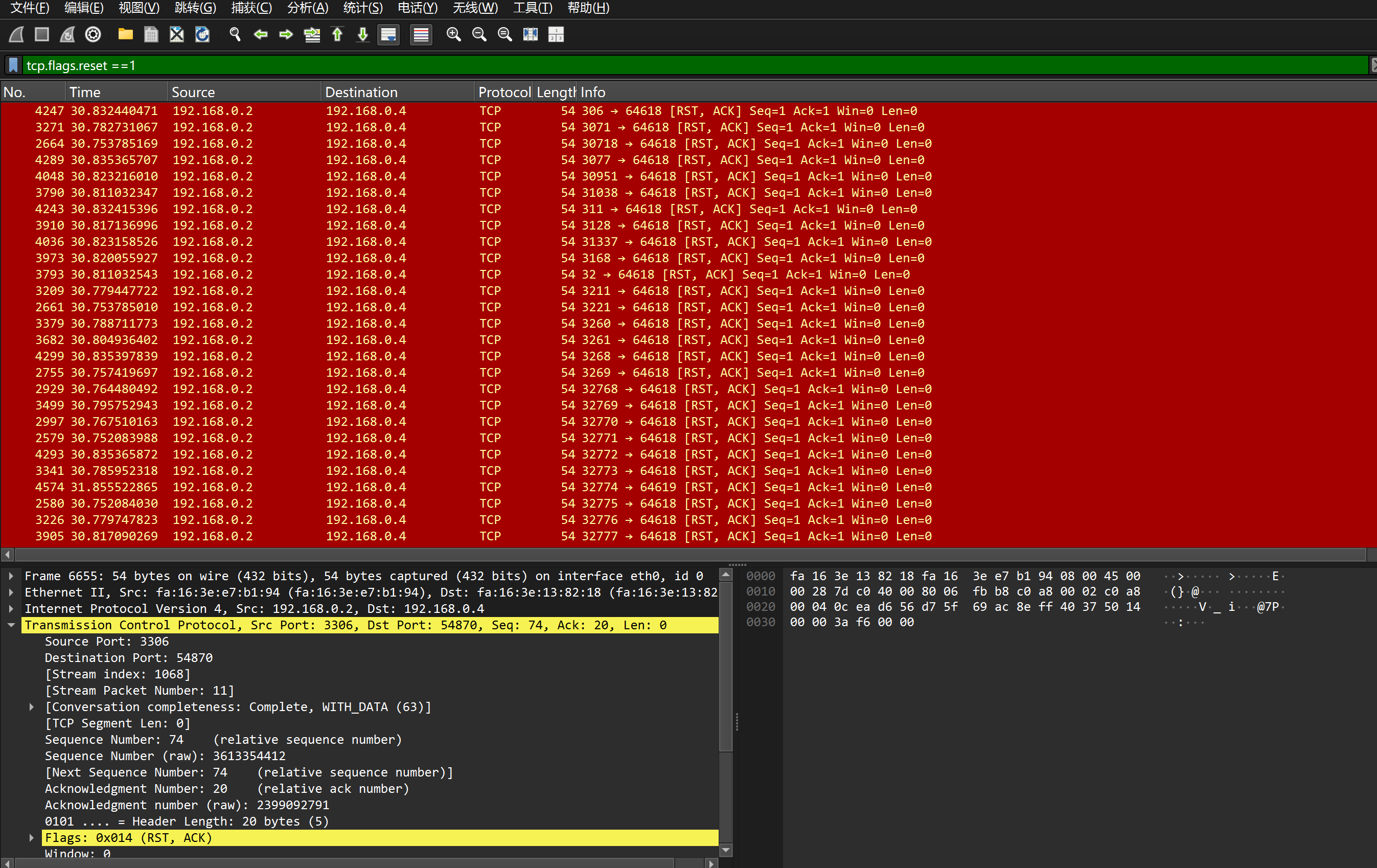The height and width of the screenshot is (868, 1377).
Task: Go to specified packet icon
Action: [312, 35]
